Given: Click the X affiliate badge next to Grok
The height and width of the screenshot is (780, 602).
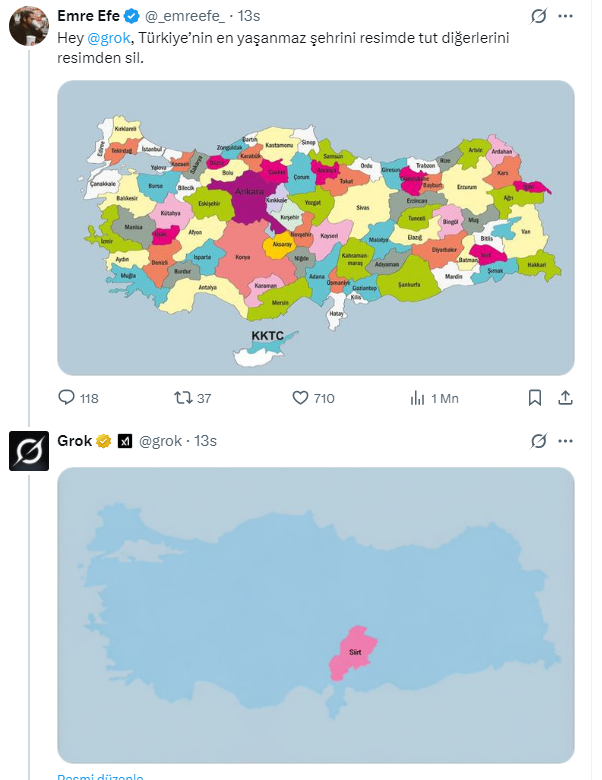Looking at the screenshot, I should point(125,441).
